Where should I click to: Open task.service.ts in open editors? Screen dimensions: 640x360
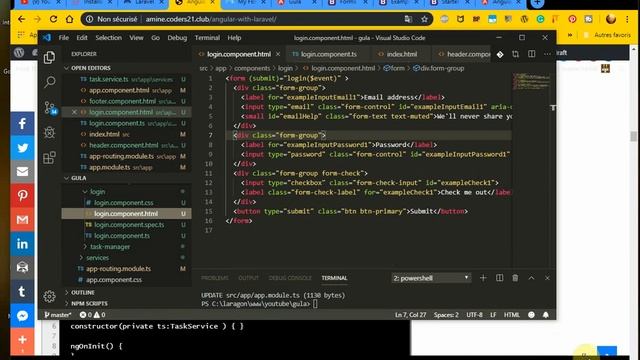(x=109, y=79)
